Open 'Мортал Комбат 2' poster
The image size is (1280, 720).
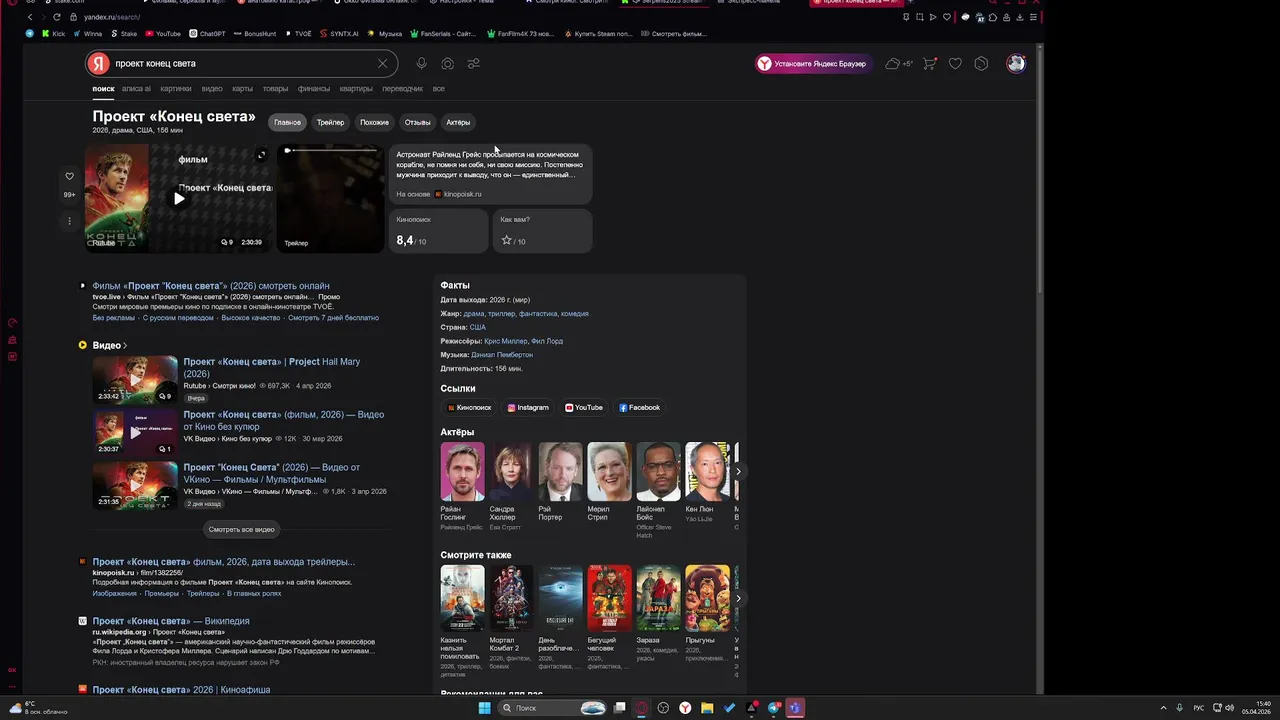pos(511,598)
